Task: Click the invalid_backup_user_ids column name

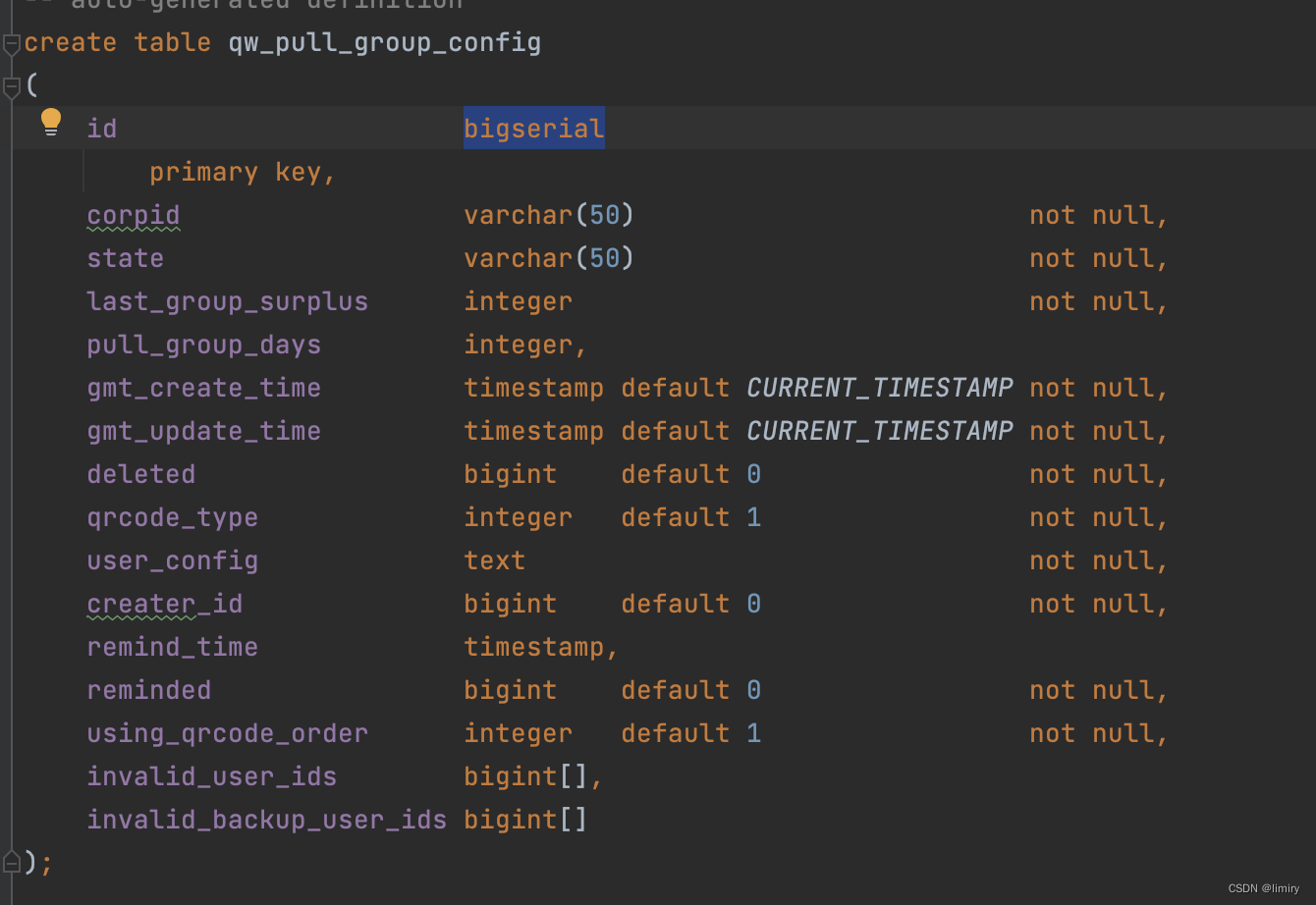Action: (x=267, y=820)
